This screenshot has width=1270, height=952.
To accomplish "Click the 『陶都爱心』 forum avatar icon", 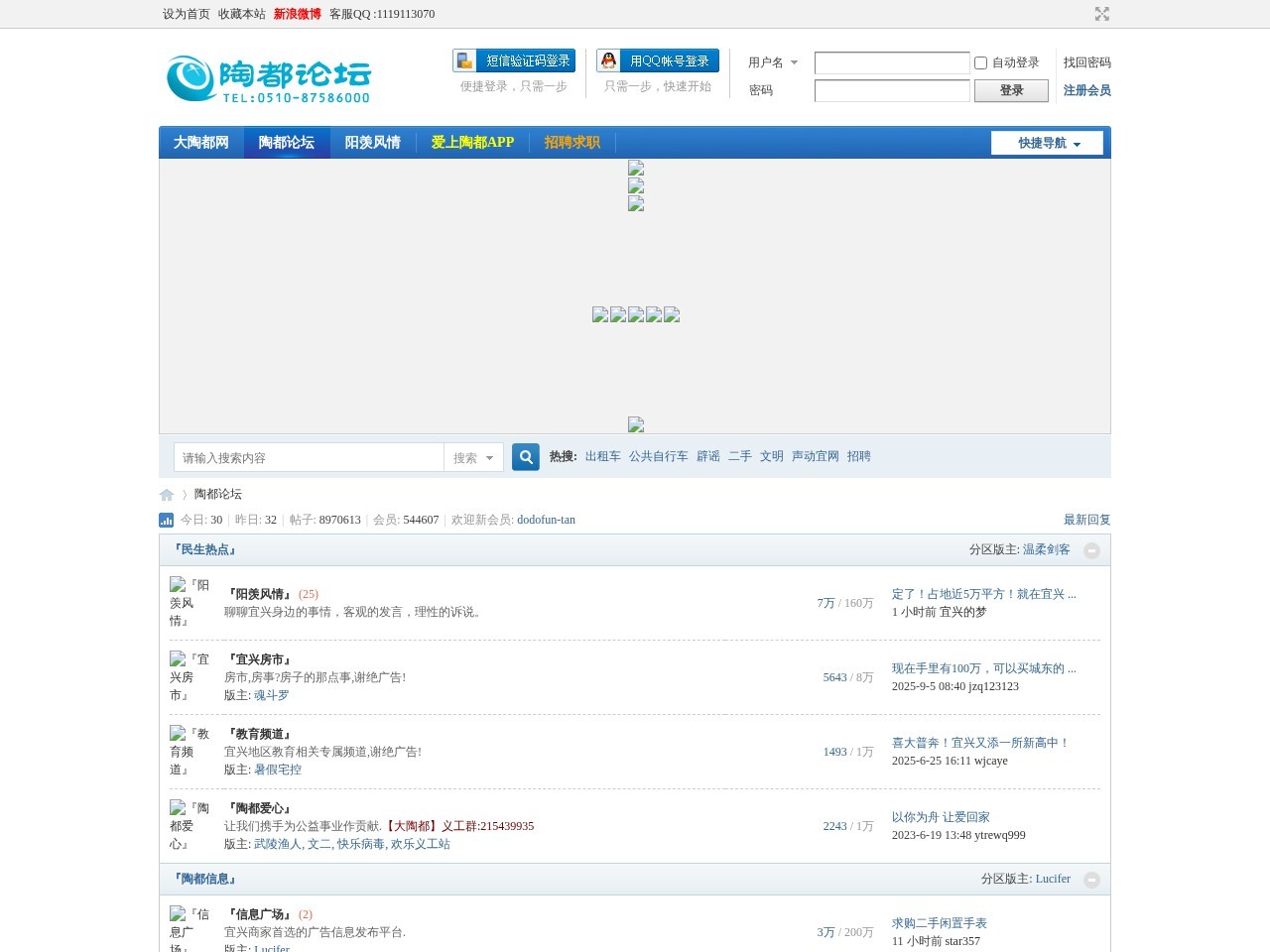I will coord(177,807).
